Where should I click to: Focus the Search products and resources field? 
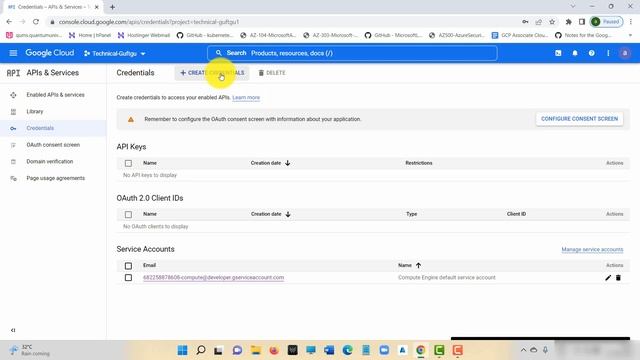pyautogui.click(x=352, y=53)
